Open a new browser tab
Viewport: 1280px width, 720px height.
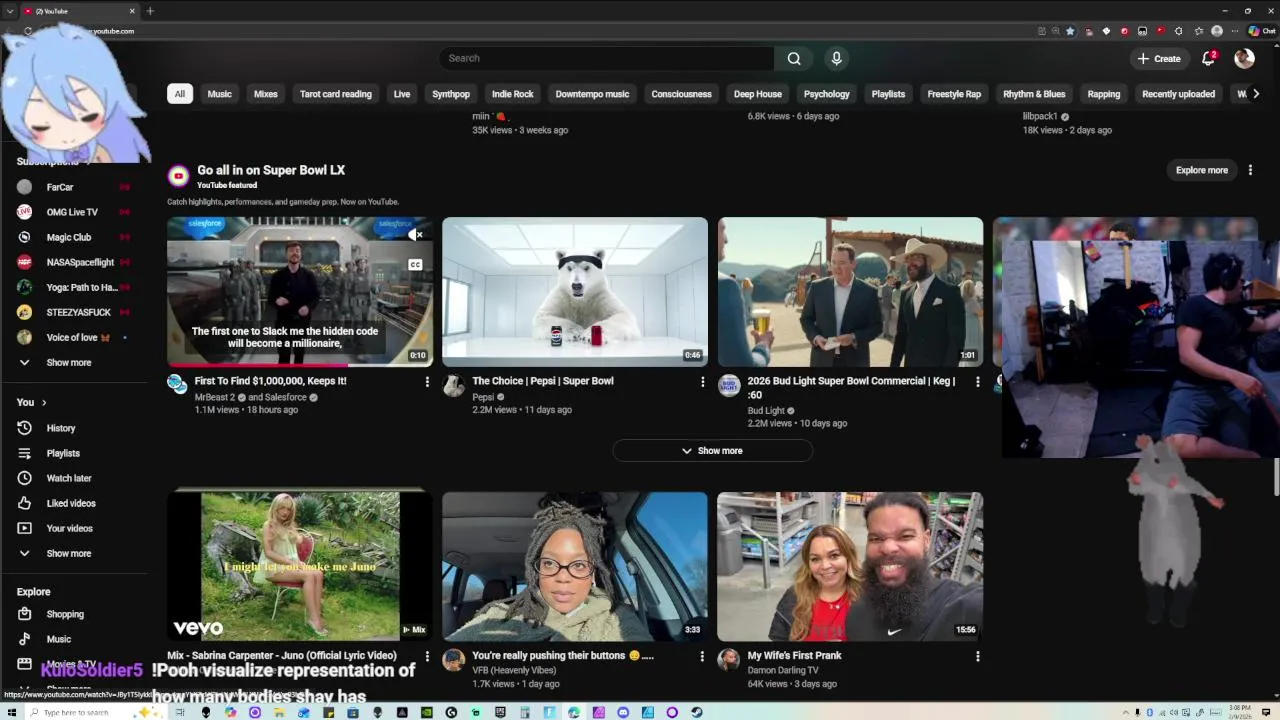150,11
